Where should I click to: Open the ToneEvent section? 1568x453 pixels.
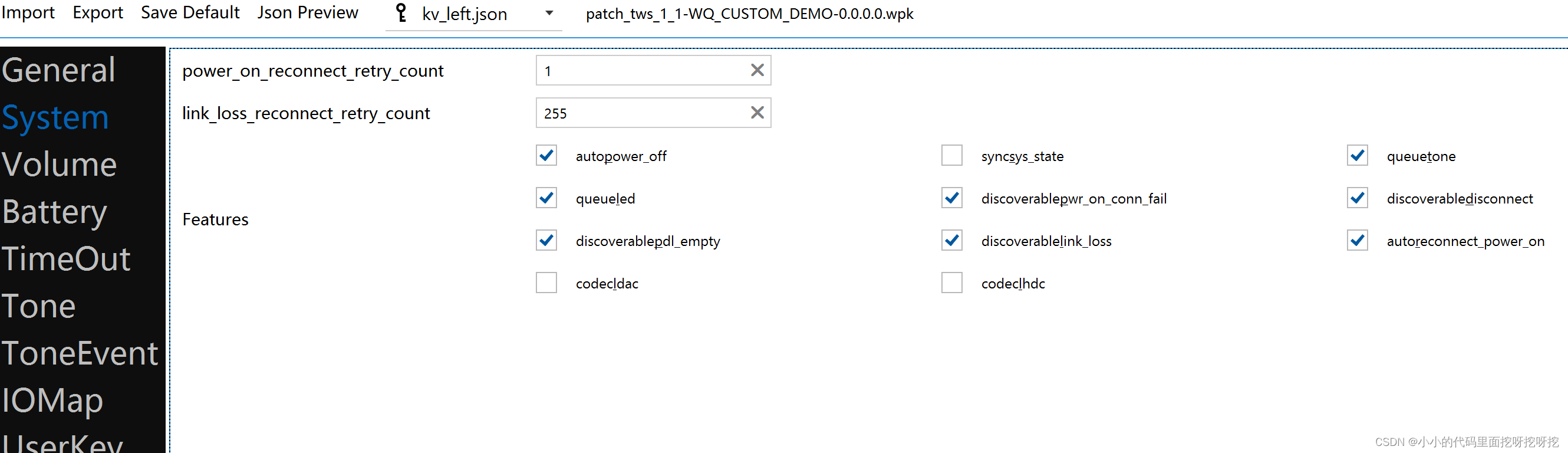point(80,353)
